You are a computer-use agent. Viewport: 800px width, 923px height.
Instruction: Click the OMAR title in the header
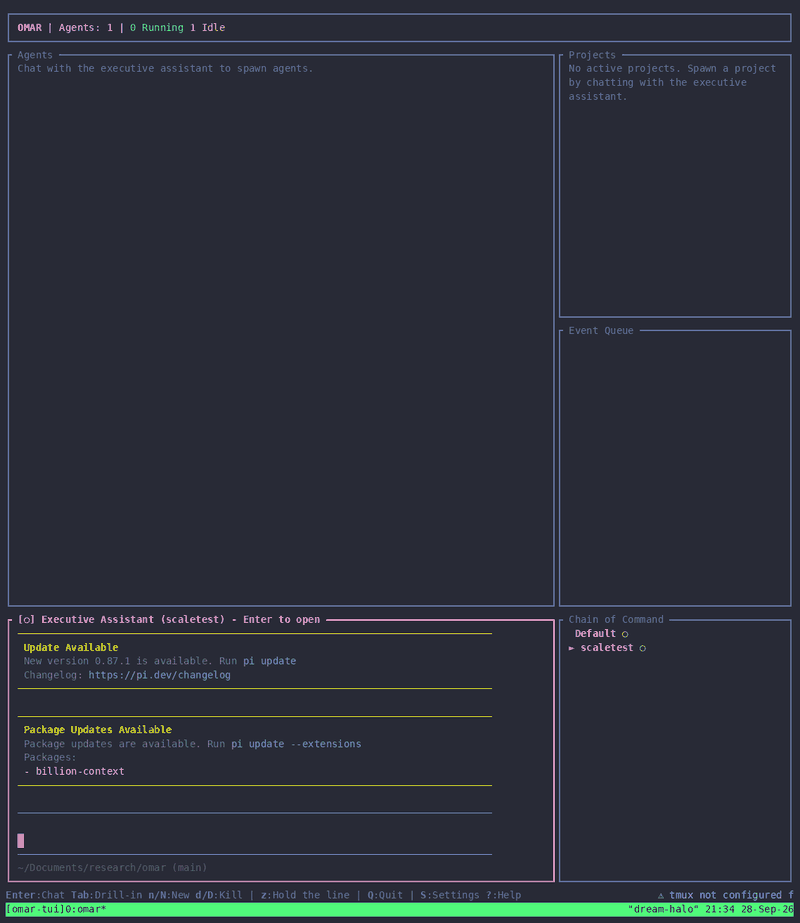[x=29, y=28]
